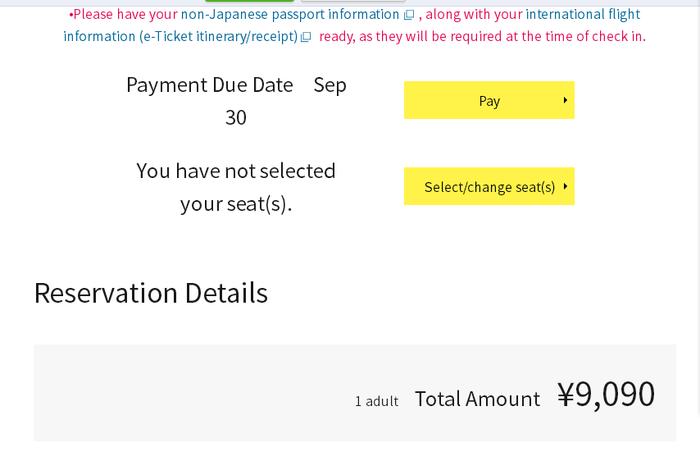Viewport: 700px width, 452px height.
Task: Click the ¥9,090 amount figure
Action: pos(606,394)
